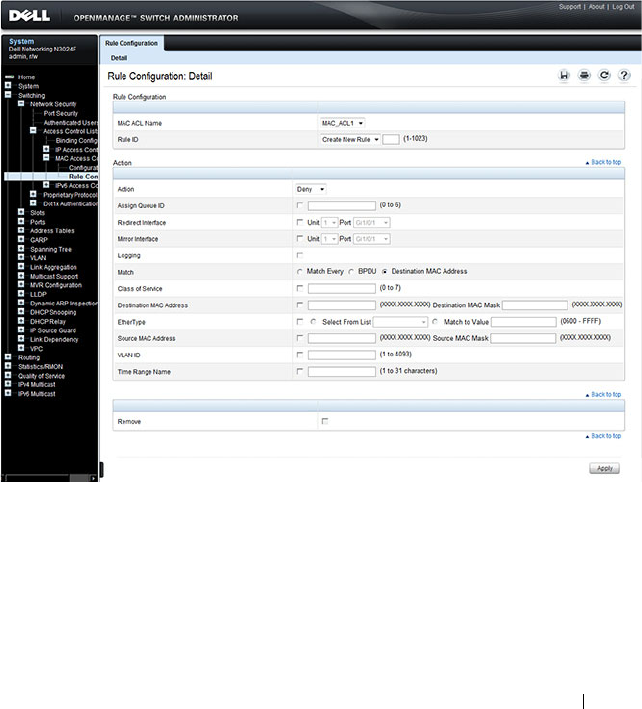Screen dimensions: 642x709
Task: Toggle the Logging checkbox
Action: tap(299, 255)
